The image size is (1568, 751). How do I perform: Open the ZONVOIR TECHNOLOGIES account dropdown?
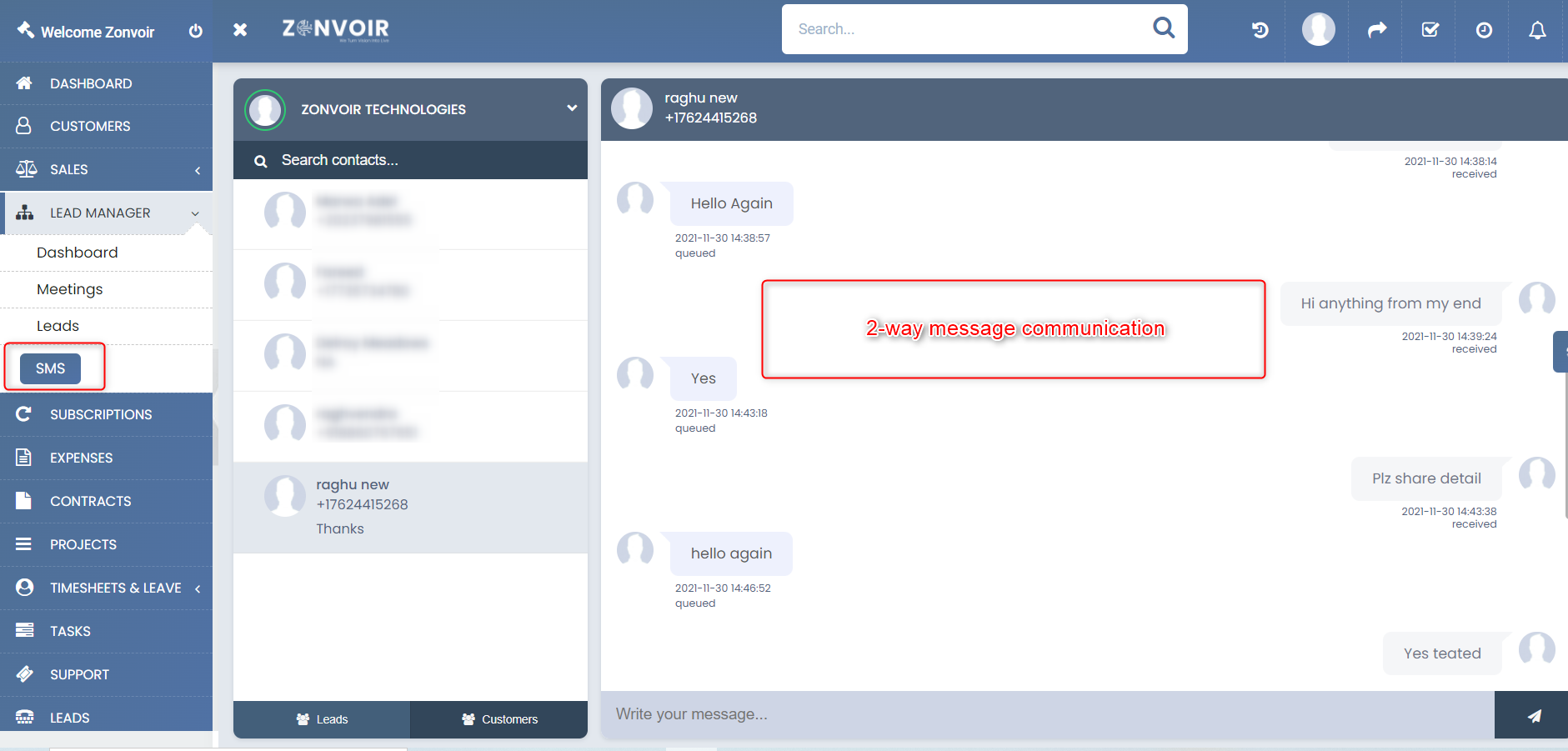pos(572,108)
